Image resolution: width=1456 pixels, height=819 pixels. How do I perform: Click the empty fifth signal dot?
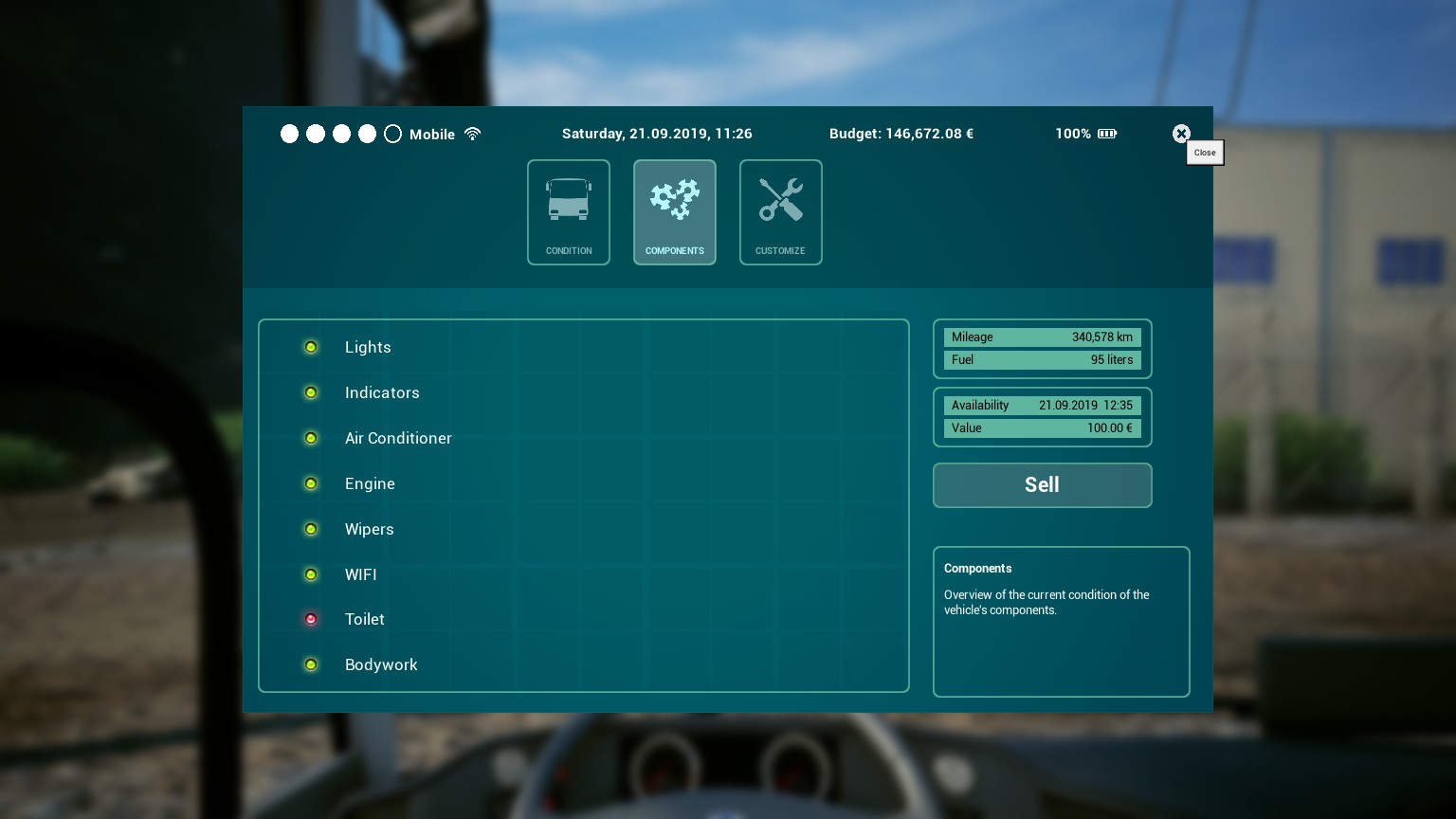[393, 134]
